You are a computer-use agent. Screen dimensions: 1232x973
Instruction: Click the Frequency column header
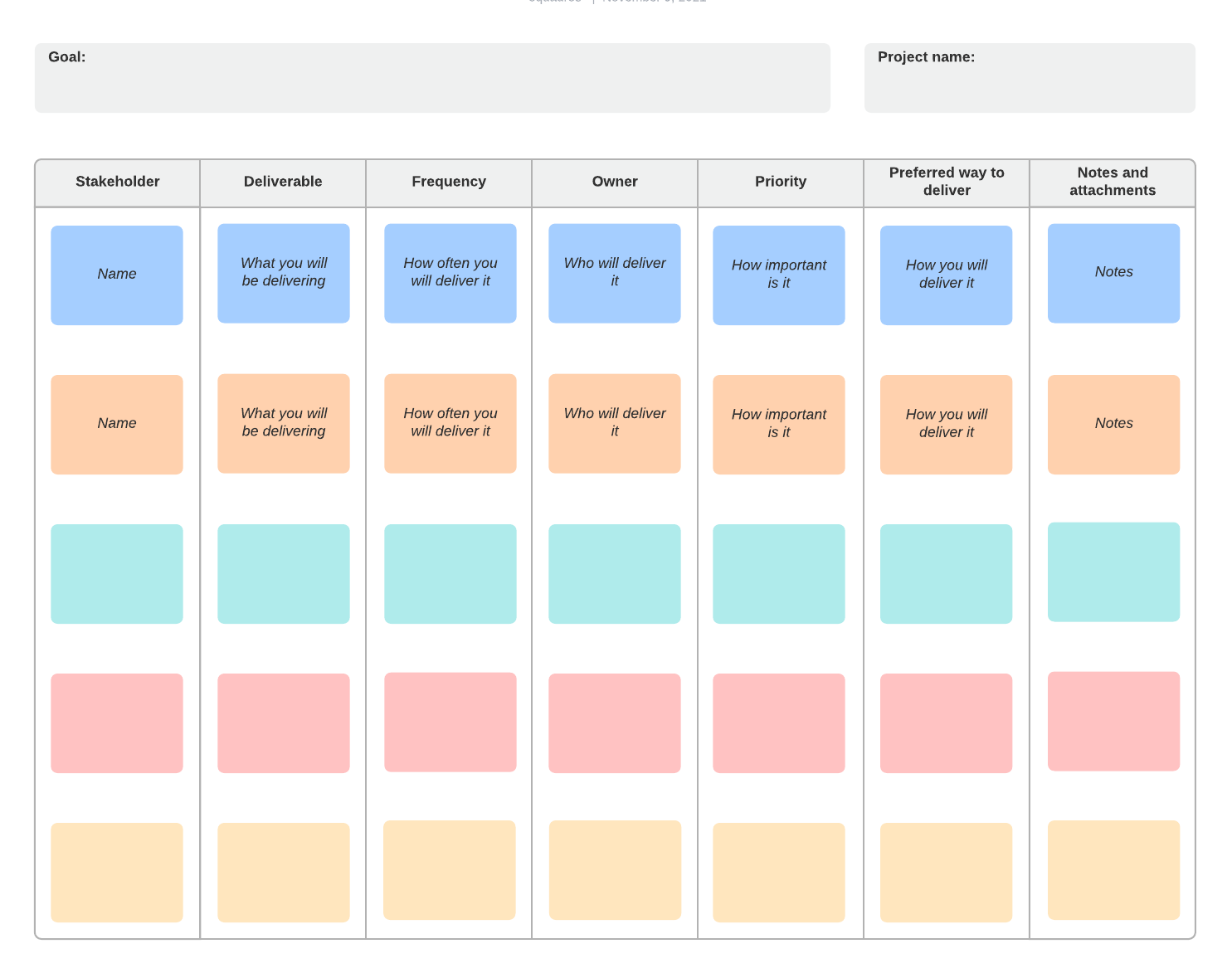pyautogui.click(x=449, y=182)
